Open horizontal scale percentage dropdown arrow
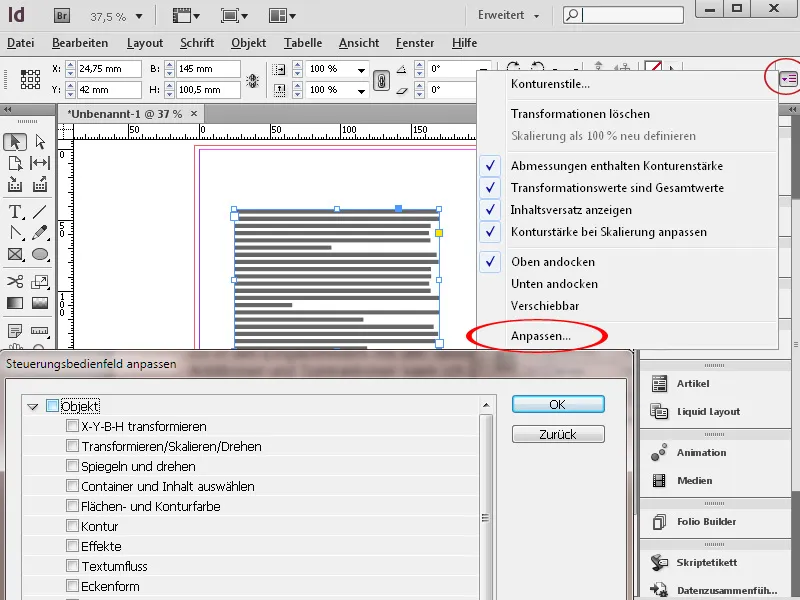The image size is (800, 600). point(361,70)
